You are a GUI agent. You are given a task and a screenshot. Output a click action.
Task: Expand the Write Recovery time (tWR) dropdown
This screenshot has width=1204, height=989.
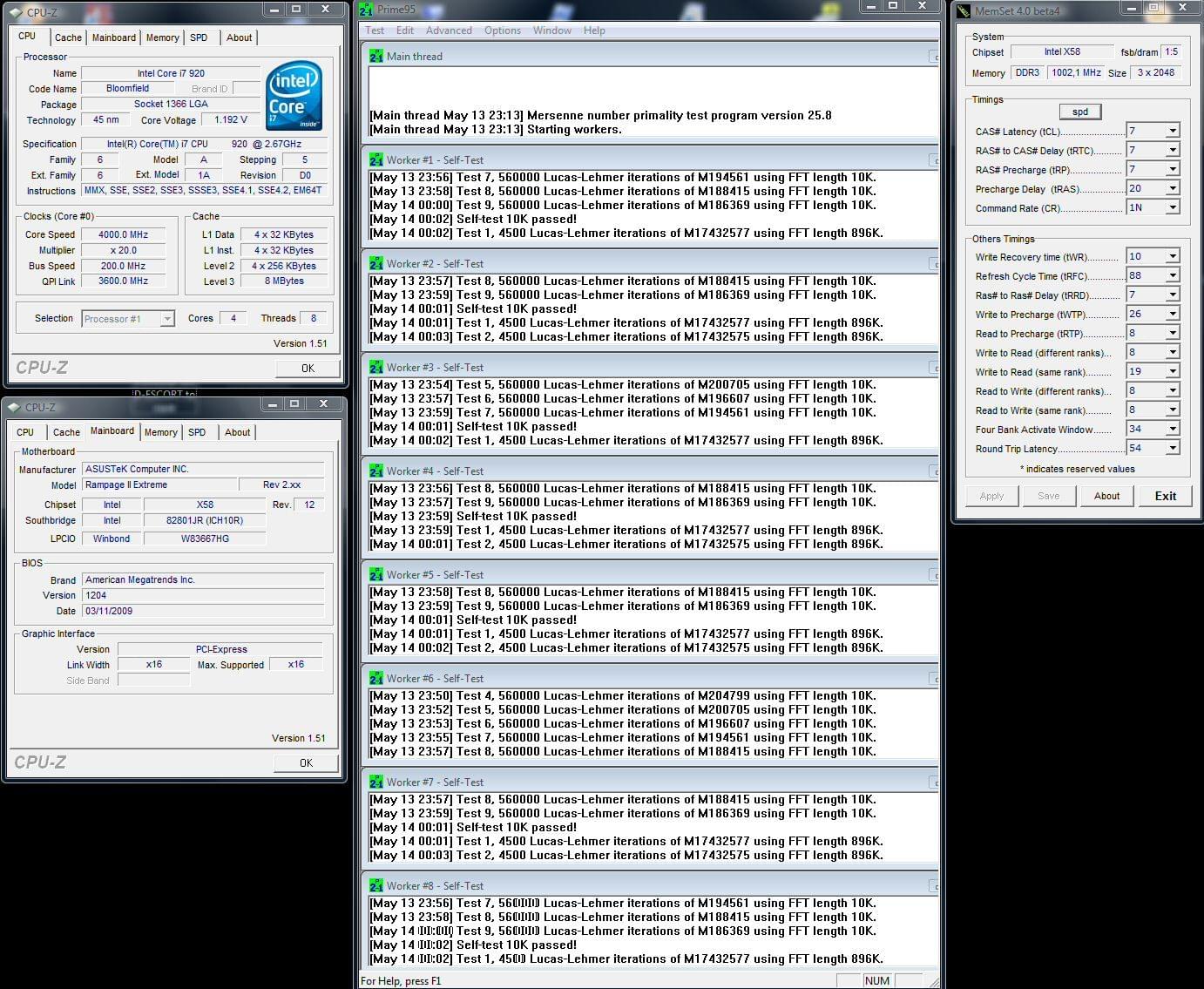pos(1173,256)
